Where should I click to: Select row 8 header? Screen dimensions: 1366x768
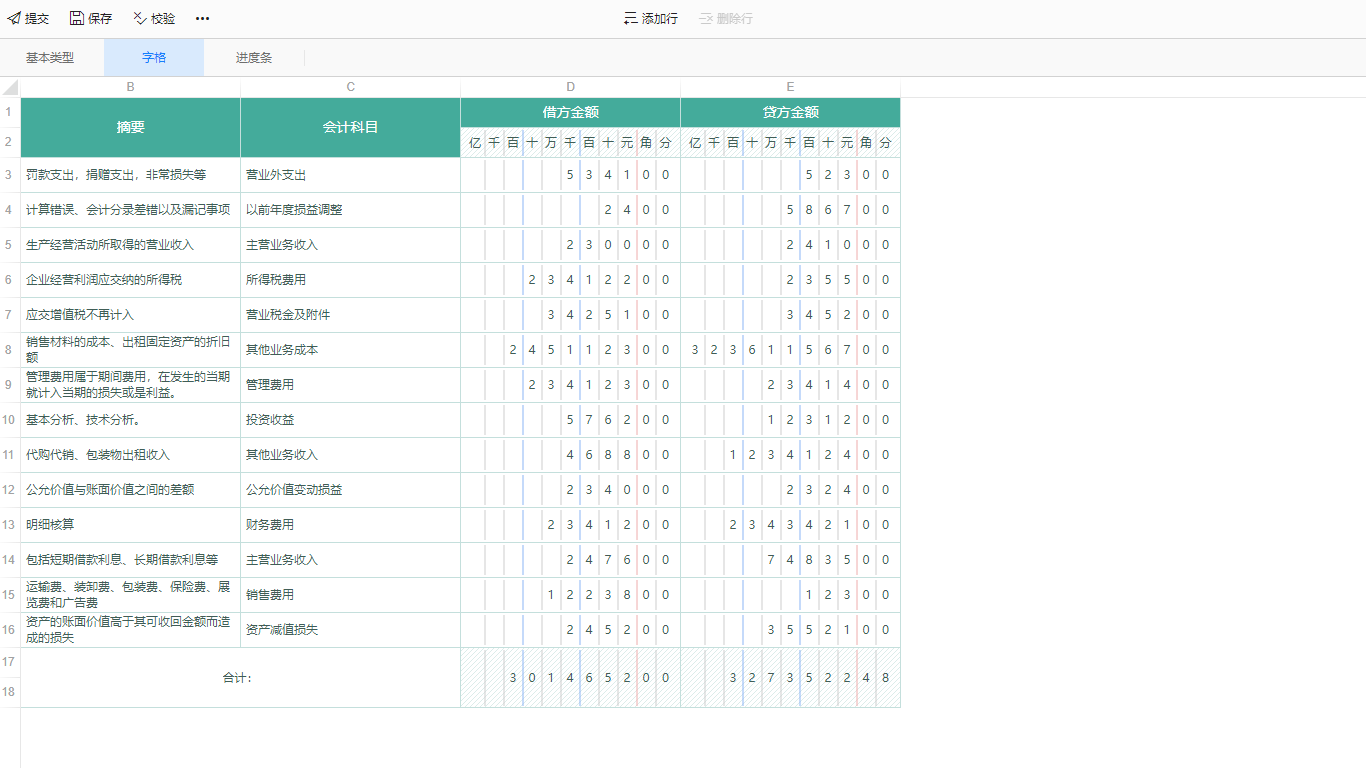pyautogui.click(x=9, y=350)
